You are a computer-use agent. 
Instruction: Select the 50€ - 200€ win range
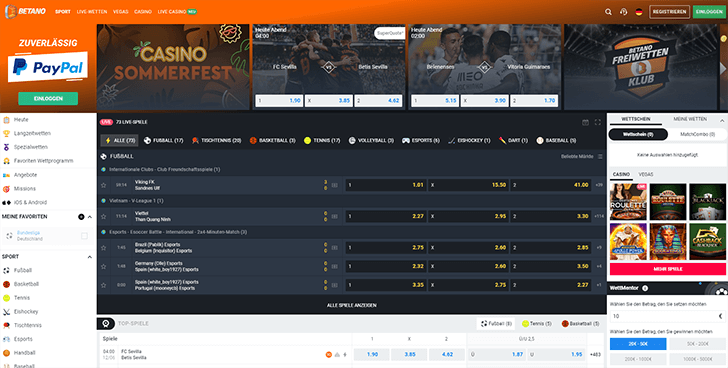click(x=697, y=344)
